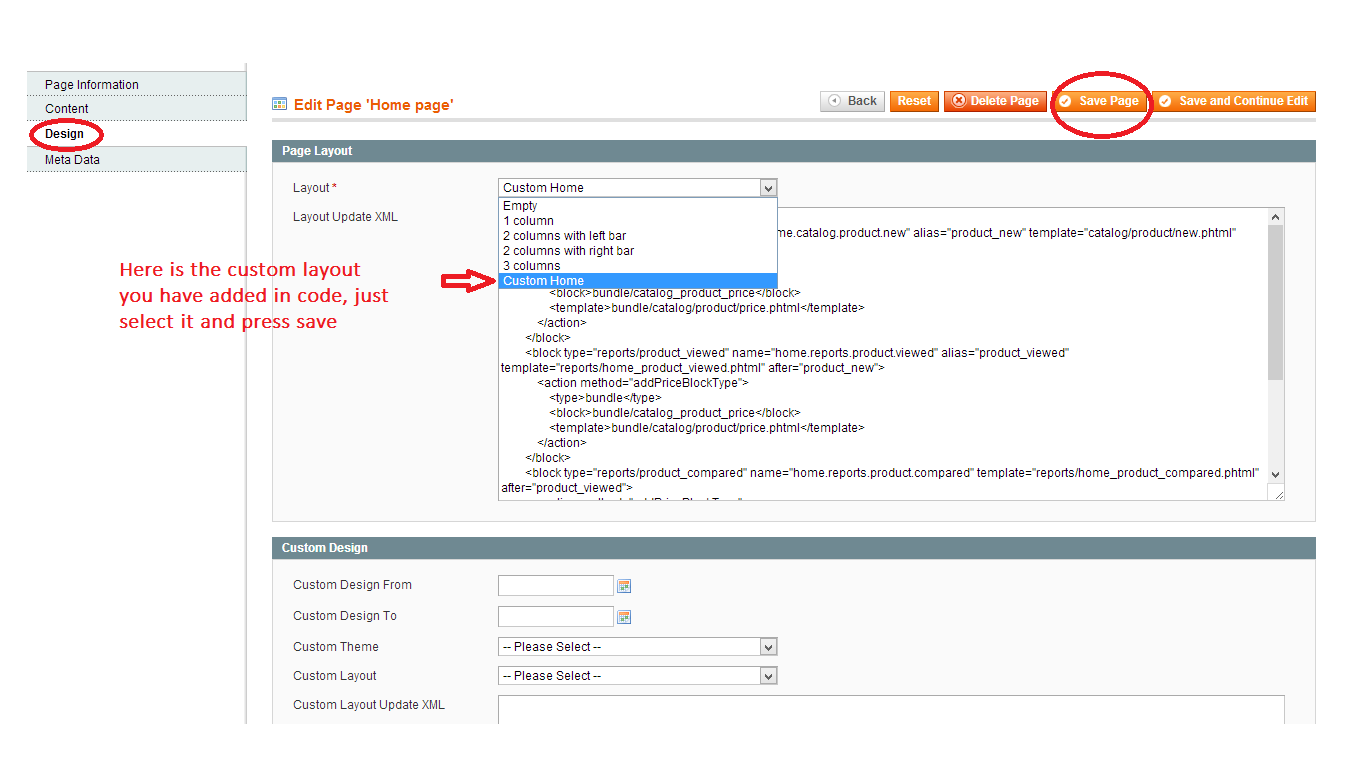Click the Custom Design From date field

point(555,586)
